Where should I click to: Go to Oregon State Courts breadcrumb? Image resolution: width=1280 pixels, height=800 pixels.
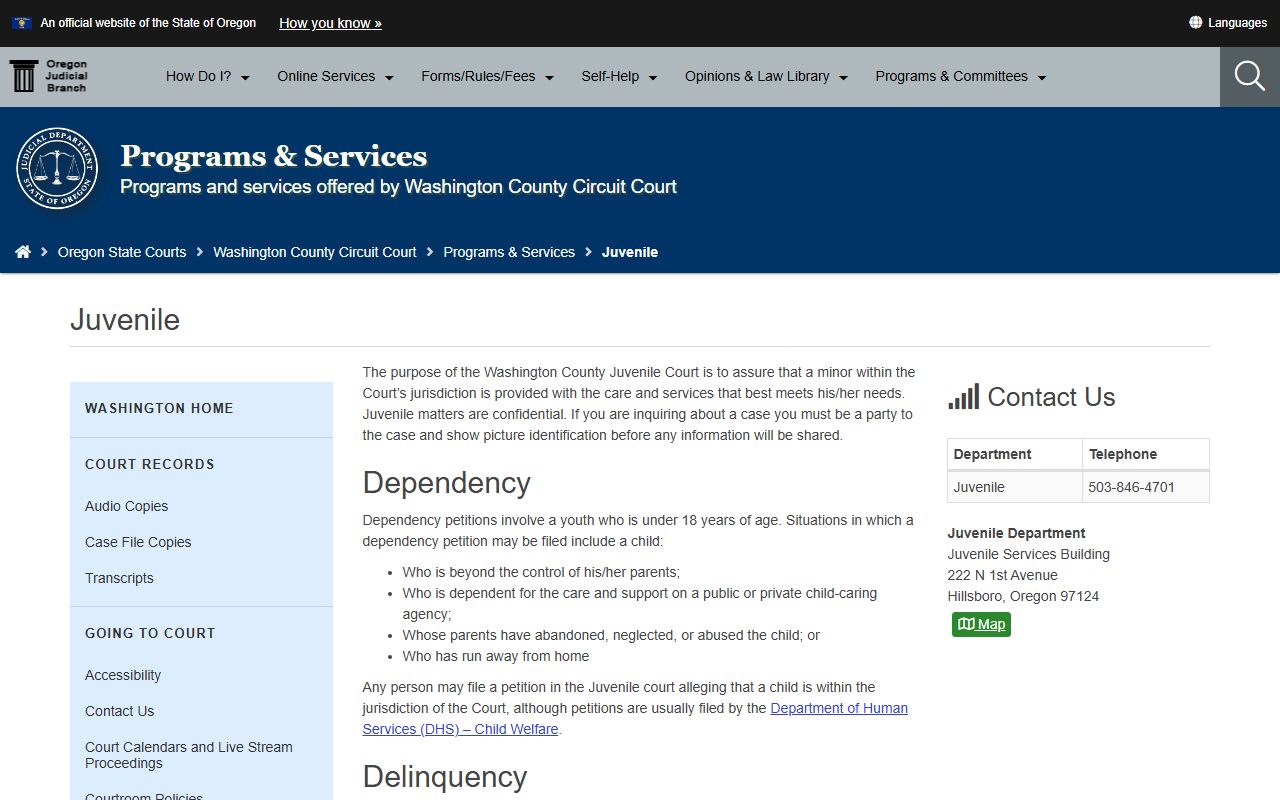point(122,252)
